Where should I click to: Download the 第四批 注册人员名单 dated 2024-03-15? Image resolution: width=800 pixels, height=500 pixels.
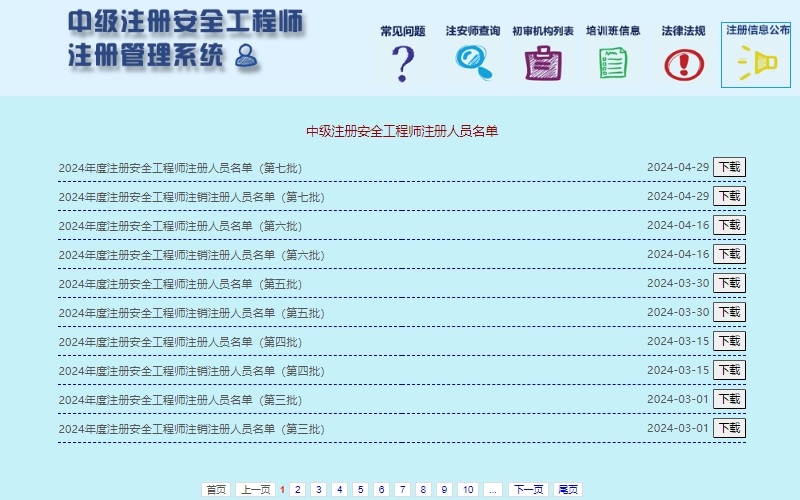[x=729, y=342]
